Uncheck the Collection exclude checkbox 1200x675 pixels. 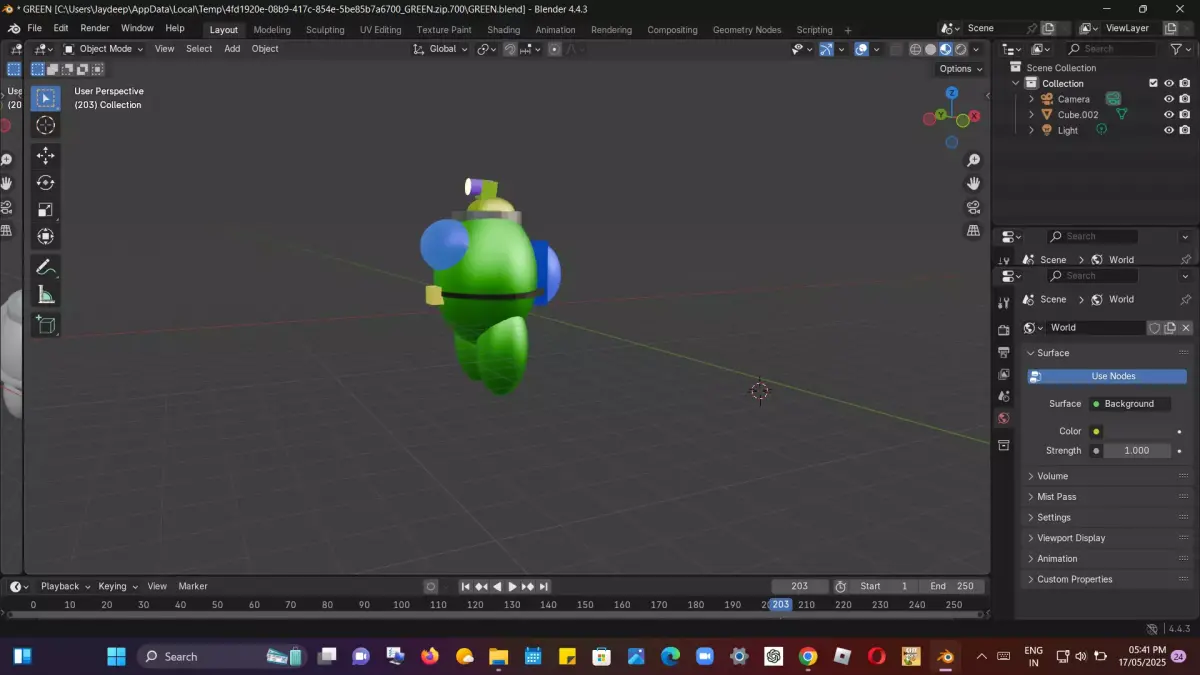[1153, 84]
